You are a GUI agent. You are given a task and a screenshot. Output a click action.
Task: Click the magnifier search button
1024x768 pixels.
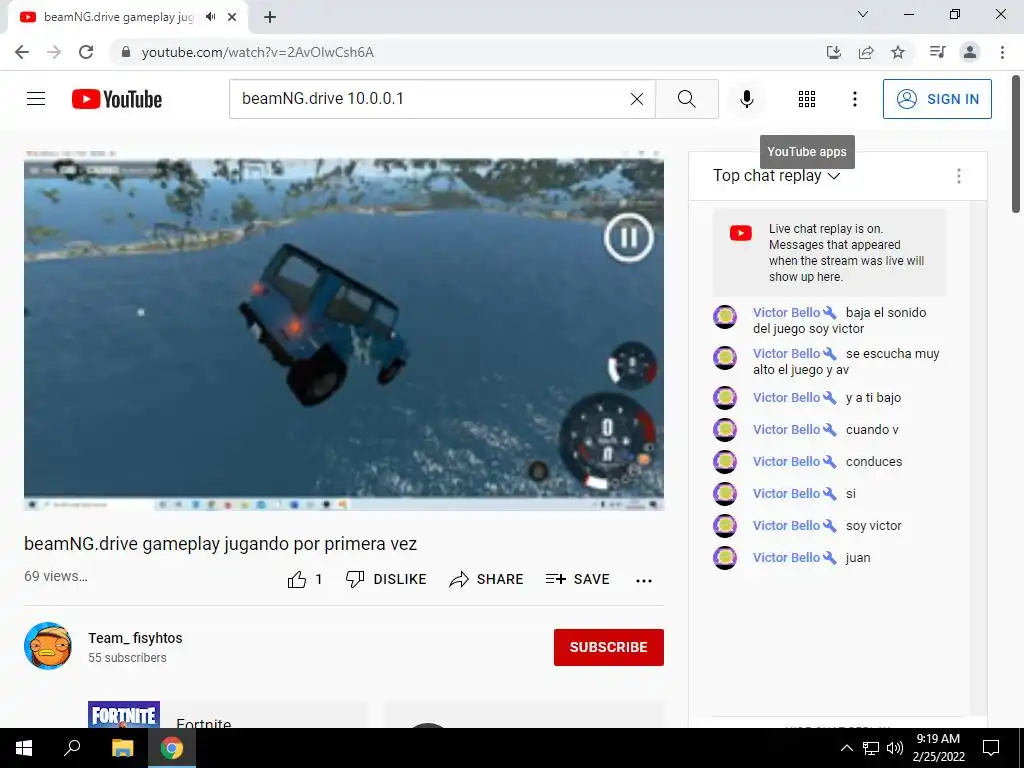click(686, 99)
